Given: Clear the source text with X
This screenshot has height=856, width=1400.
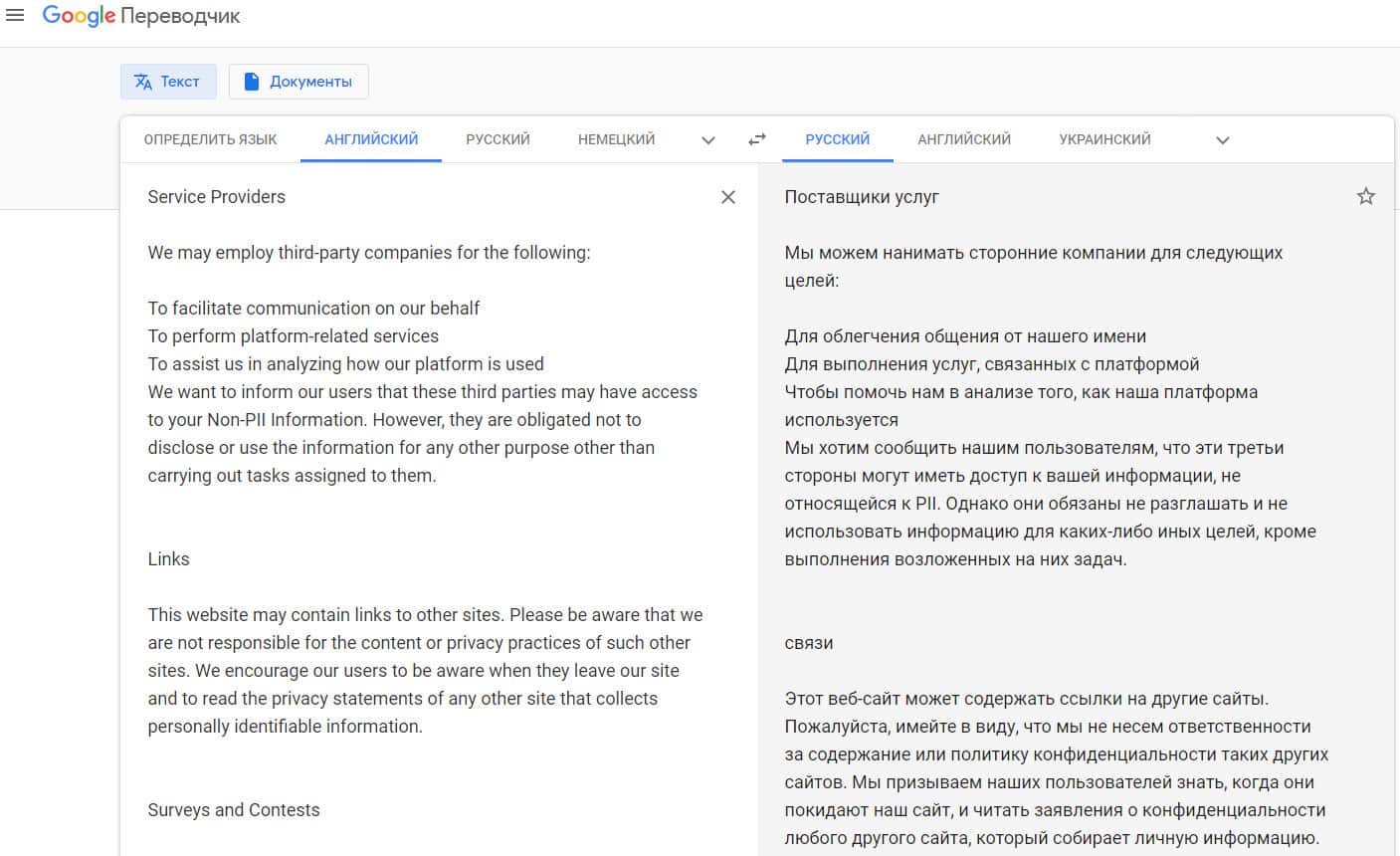Looking at the screenshot, I should point(728,197).
